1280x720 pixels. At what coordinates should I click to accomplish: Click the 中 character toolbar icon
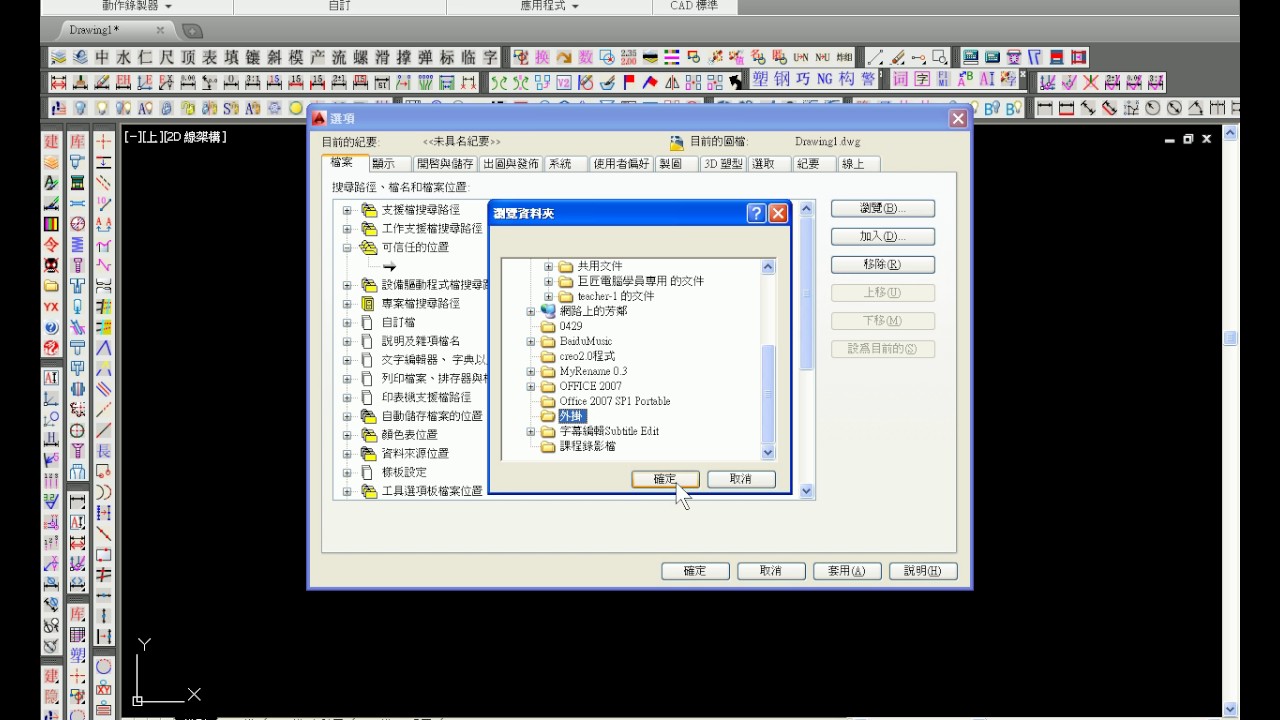pos(102,57)
